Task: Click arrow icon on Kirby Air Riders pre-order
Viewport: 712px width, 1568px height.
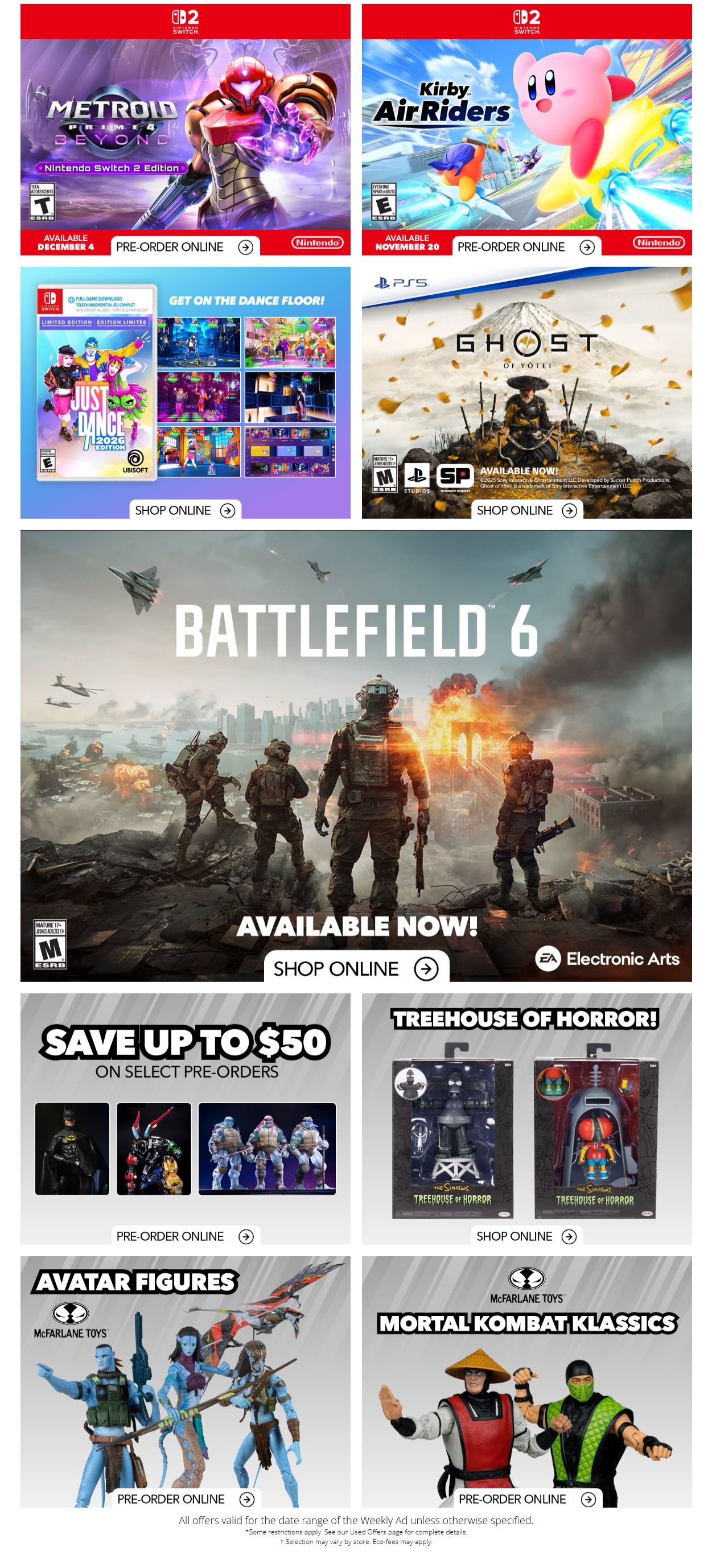Action: (587, 247)
